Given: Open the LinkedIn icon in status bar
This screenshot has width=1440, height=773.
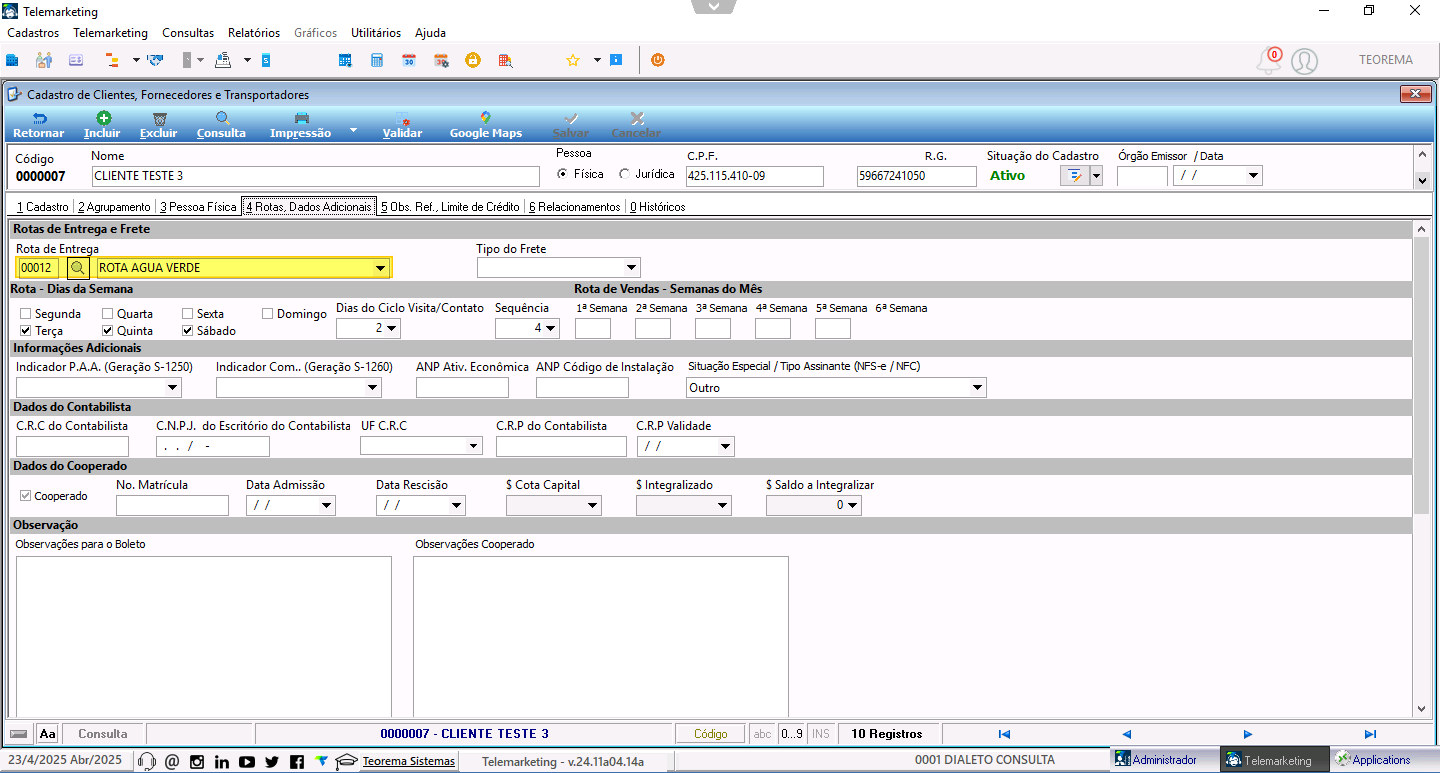Looking at the screenshot, I should [x=222, y=761].
